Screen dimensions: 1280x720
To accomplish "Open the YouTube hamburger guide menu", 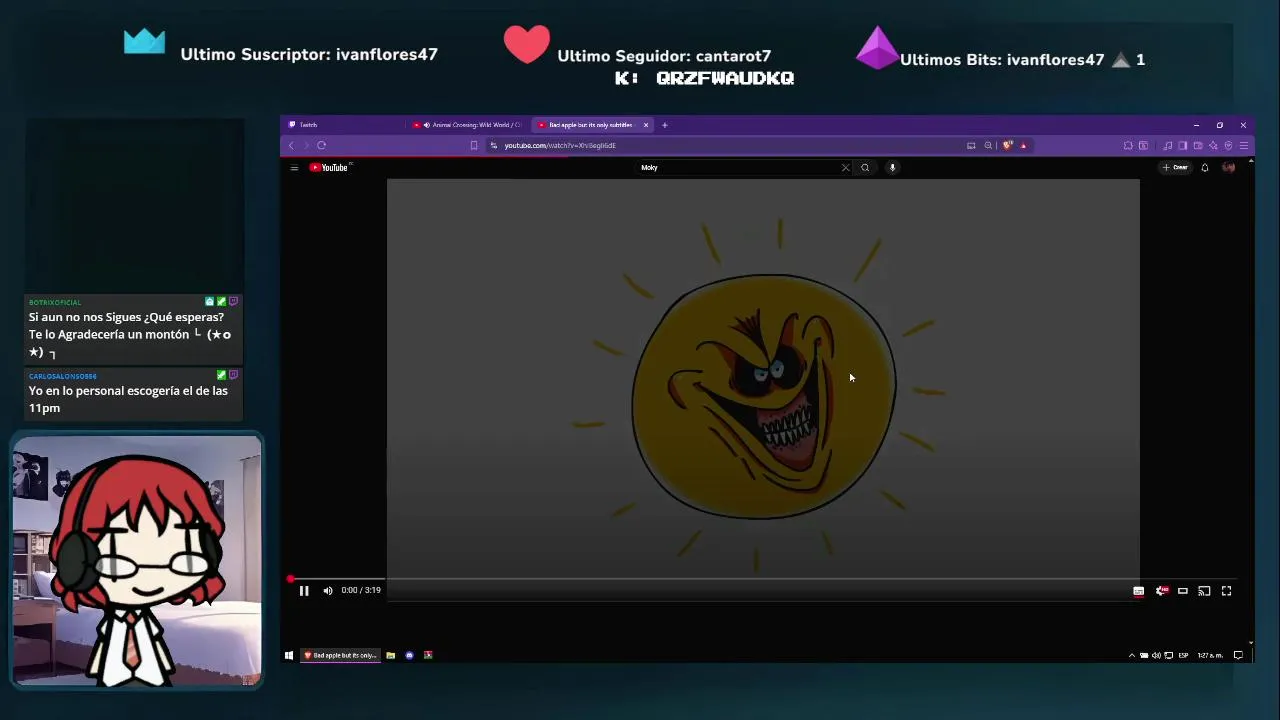I will pos(294,168).
